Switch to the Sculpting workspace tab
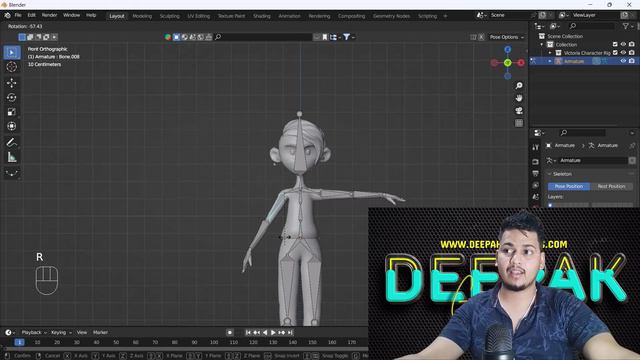640x360 pixels. click(x=169, y=16)
